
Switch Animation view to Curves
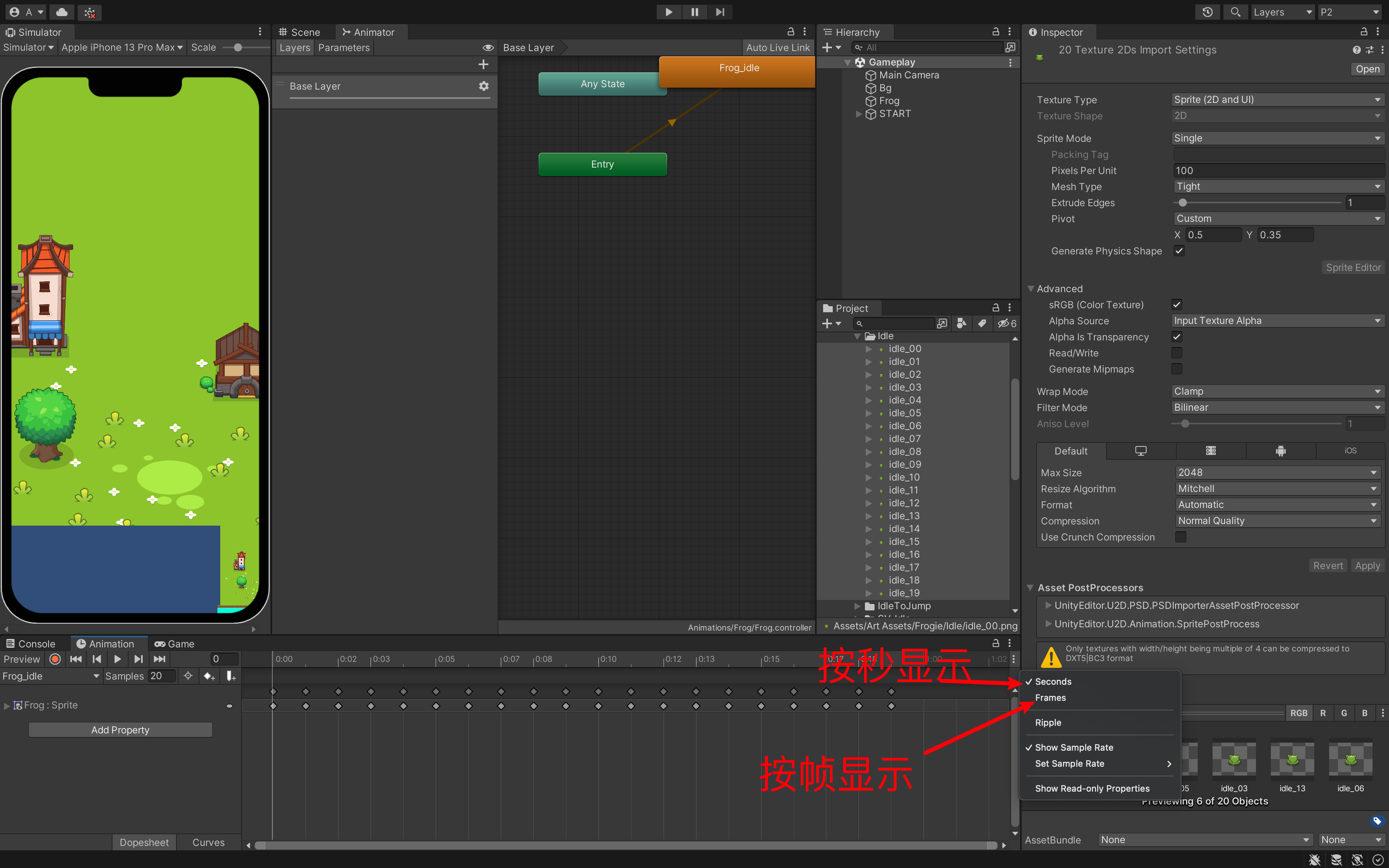208,842
